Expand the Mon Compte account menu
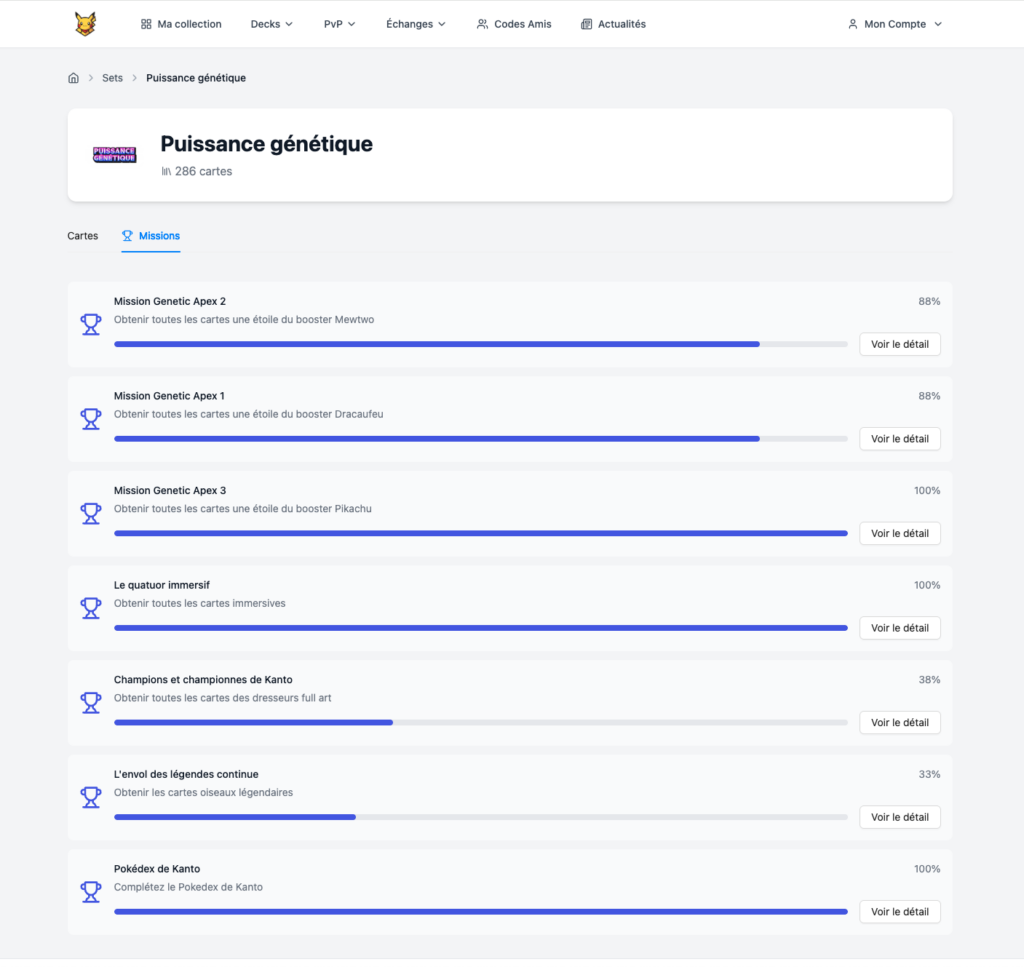The height and width of the screenshot is (967, 1024). [x=895, y=24]
